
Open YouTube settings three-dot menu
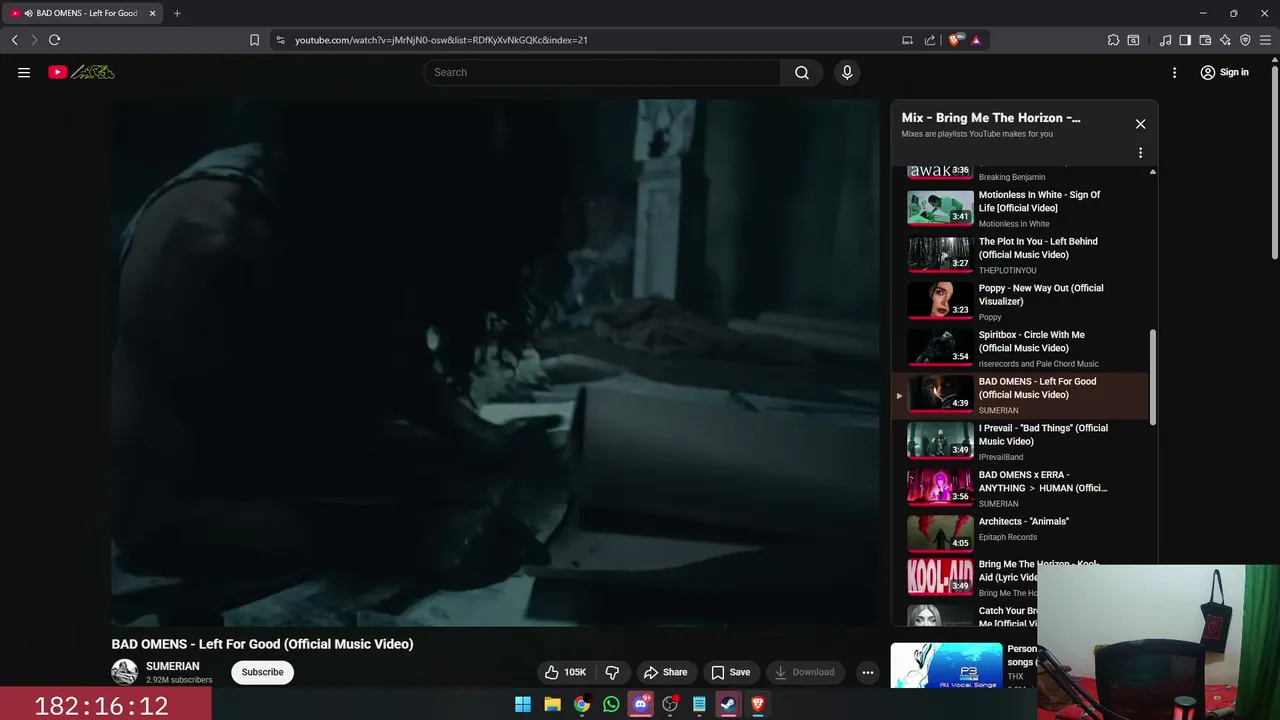point(1175,72)
